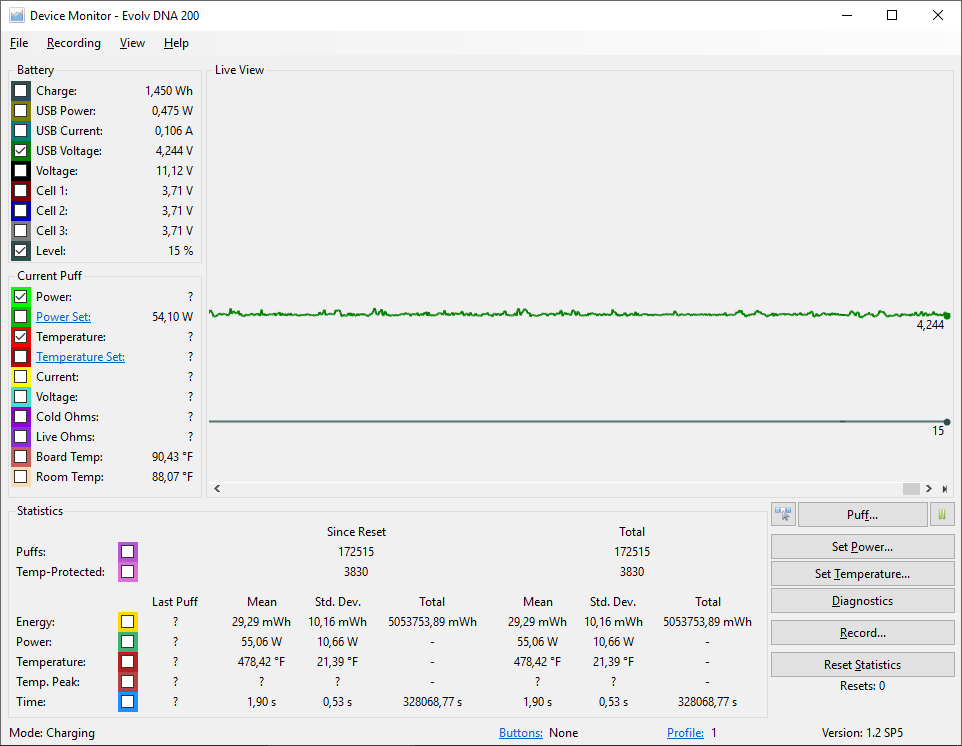
Task: Jump to end of live view graph
Action: click(x=944, y=489)
